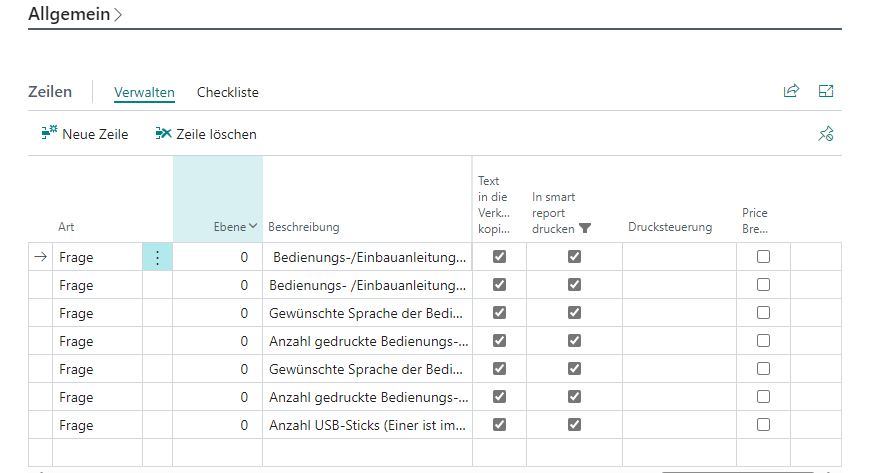Open the Ebene column dropdown arrow
The image size is (875, 473).
point(253,226)
